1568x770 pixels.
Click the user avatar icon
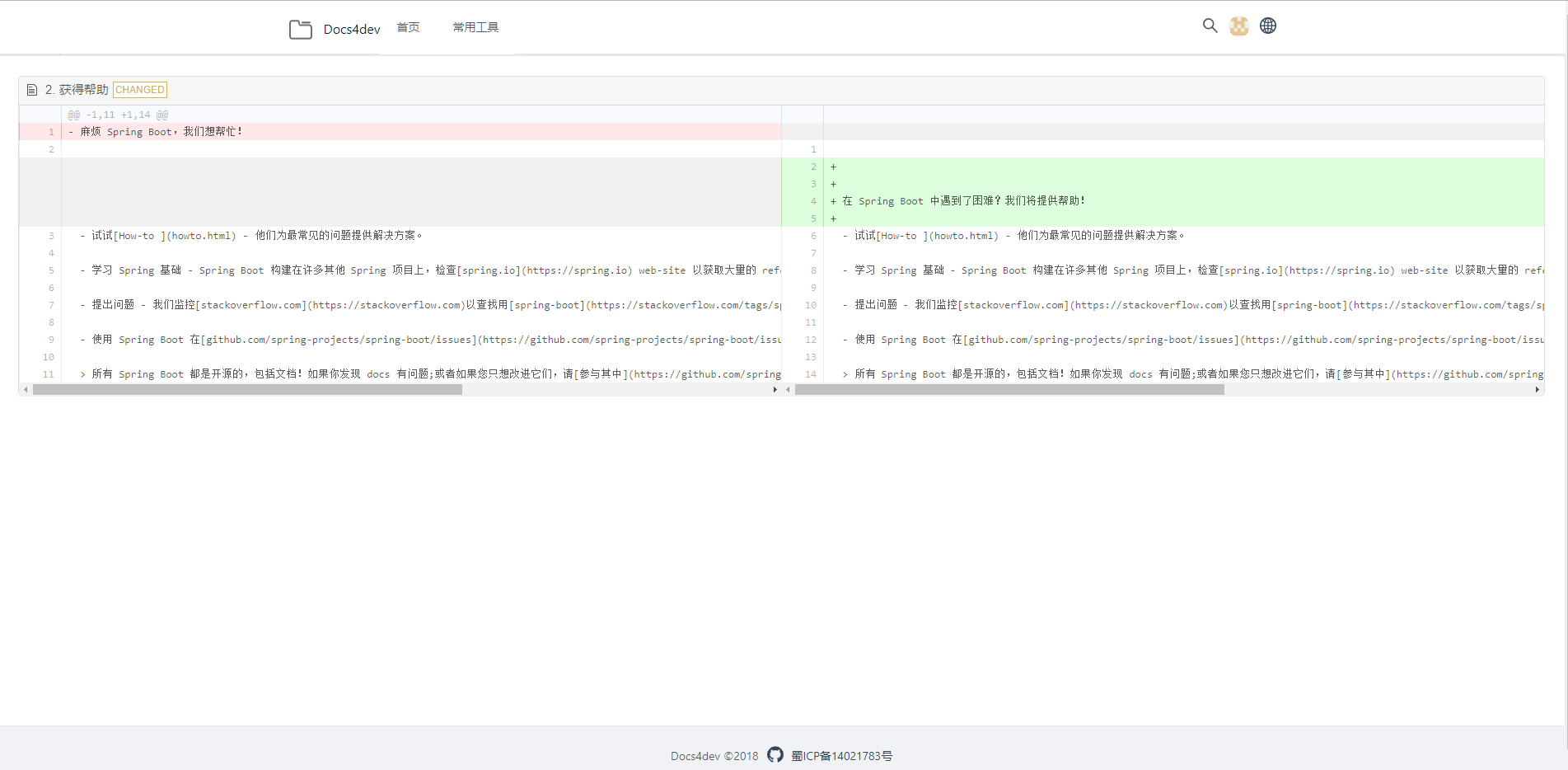(x=1238, y=26)
